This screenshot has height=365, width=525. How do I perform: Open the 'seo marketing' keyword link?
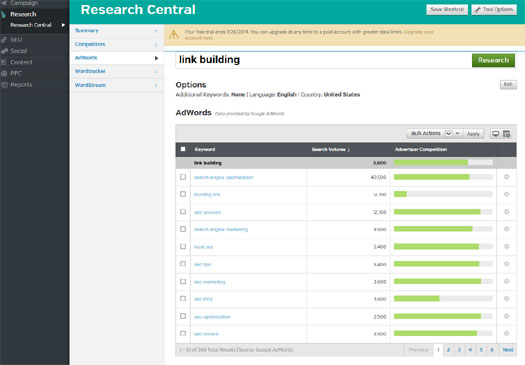(x=210, y=282)
